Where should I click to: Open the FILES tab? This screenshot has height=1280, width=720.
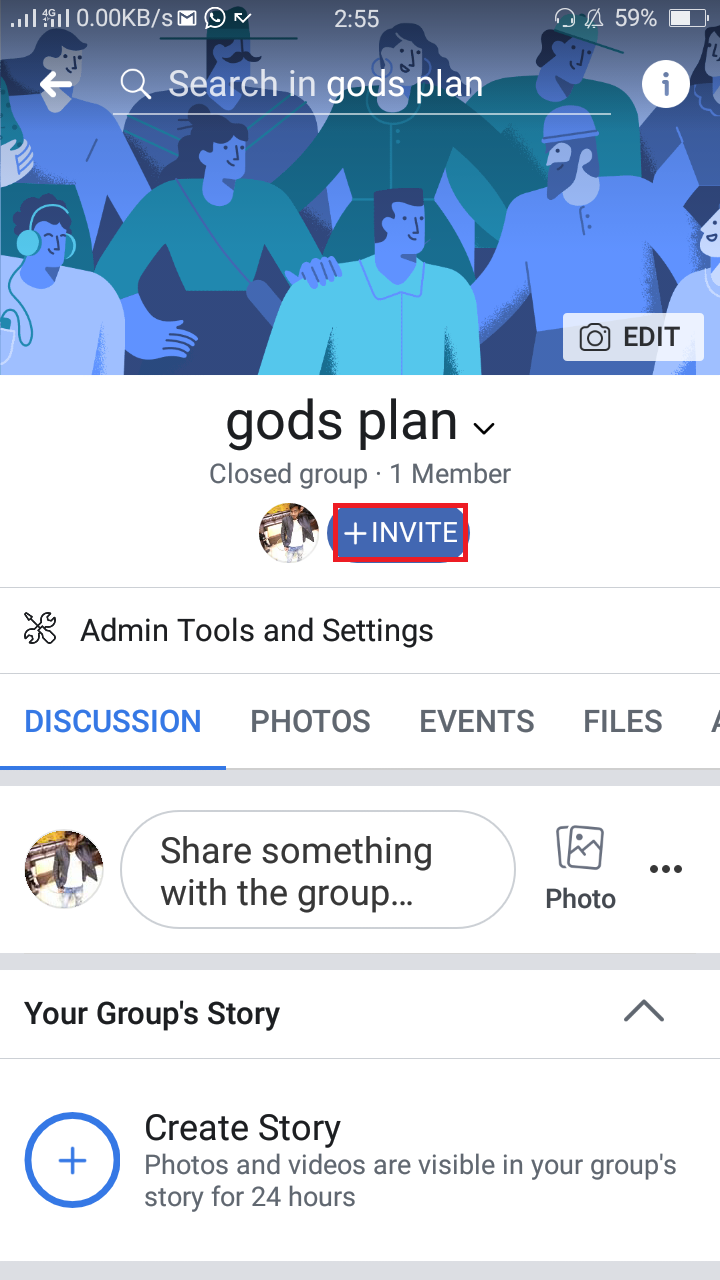[623, 721]
